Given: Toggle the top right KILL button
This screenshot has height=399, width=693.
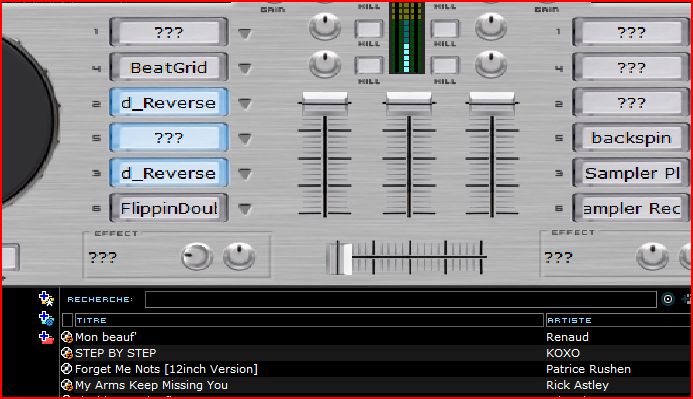Looking at the screenshot, I should 445,30.
